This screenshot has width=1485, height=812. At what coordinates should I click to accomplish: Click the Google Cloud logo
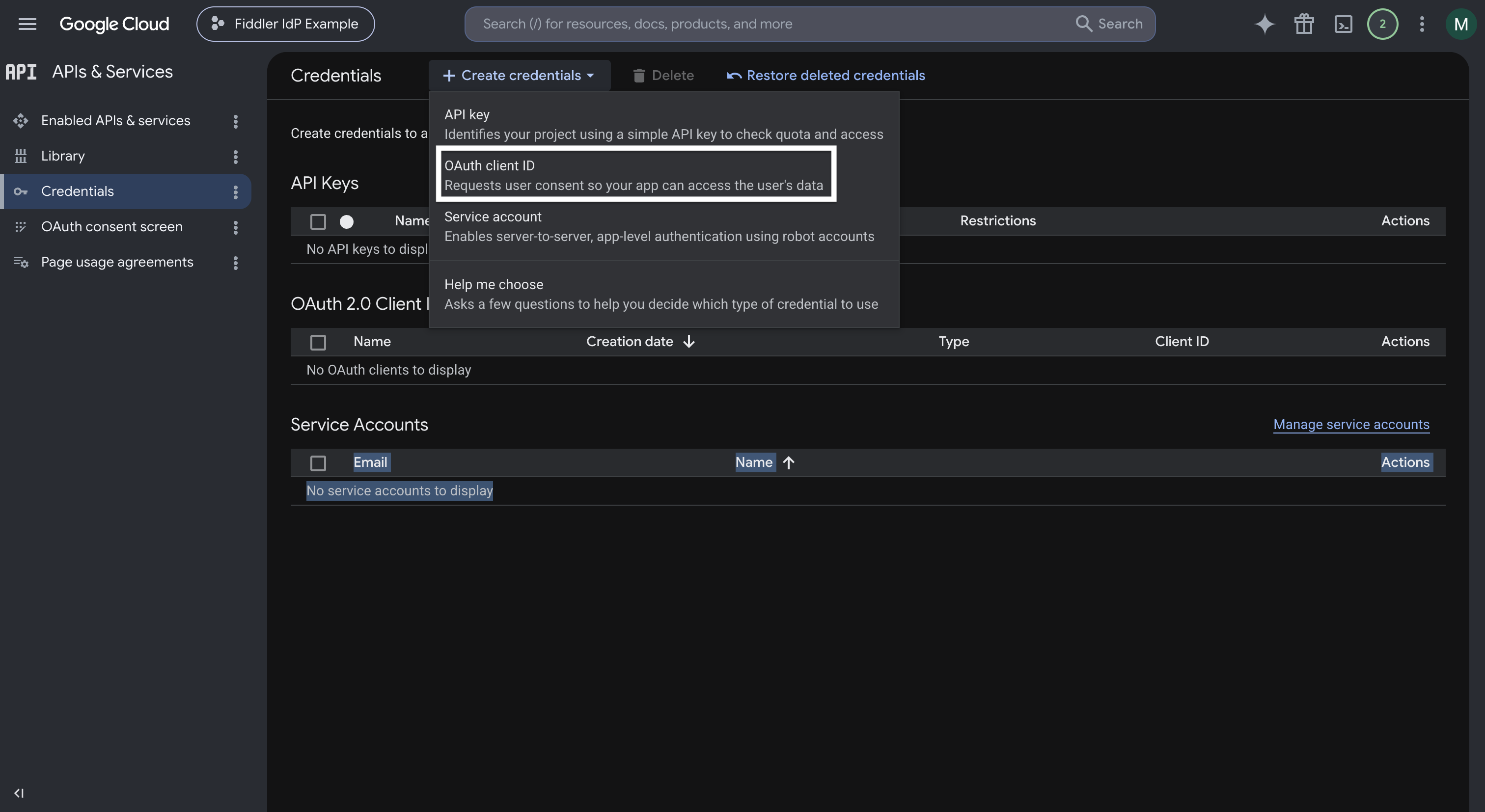pyautogui.click(x=114, y=24)
